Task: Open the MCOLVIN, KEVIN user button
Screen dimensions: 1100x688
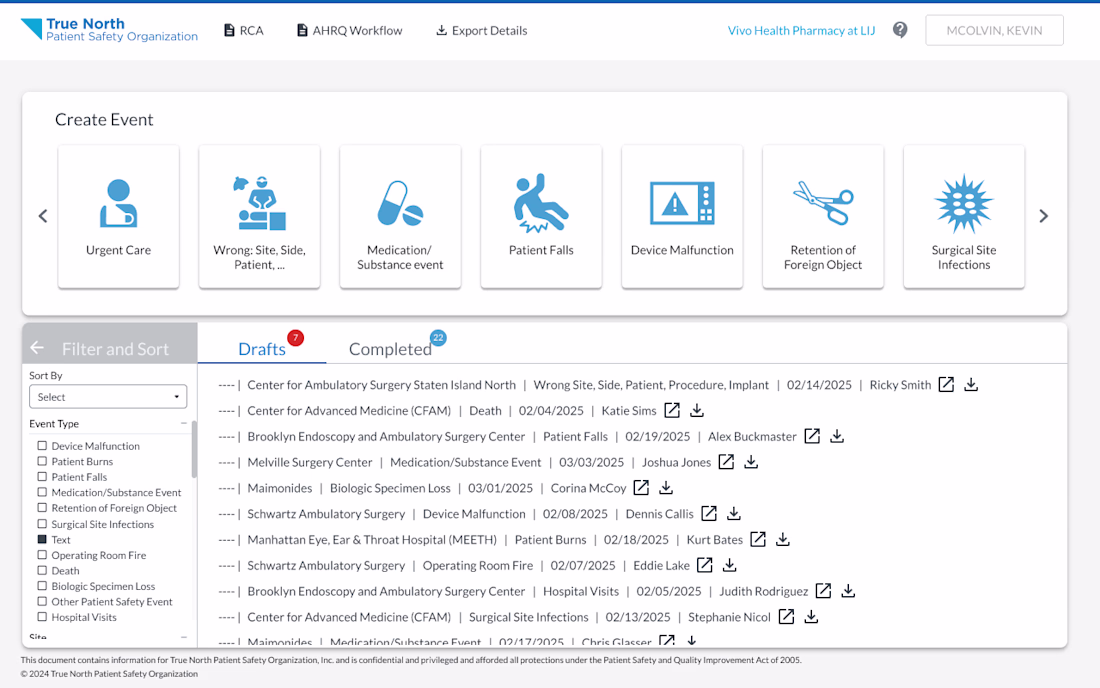Action: coord(994,30)
